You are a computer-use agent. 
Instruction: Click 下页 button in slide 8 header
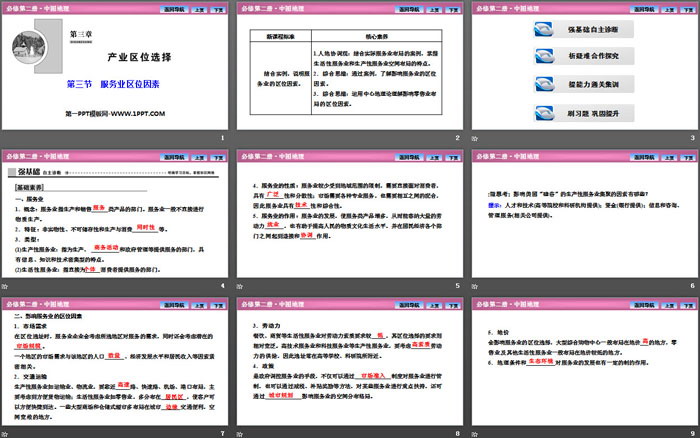coord(453,305)
